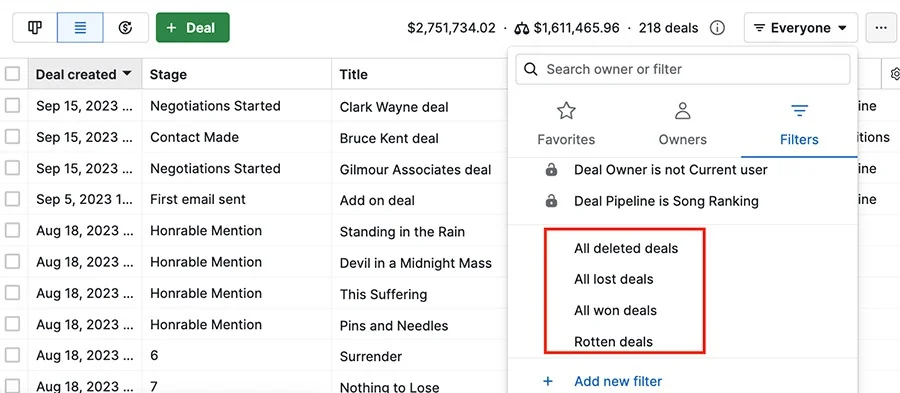Open column settings gear icon

coord(894,74)
